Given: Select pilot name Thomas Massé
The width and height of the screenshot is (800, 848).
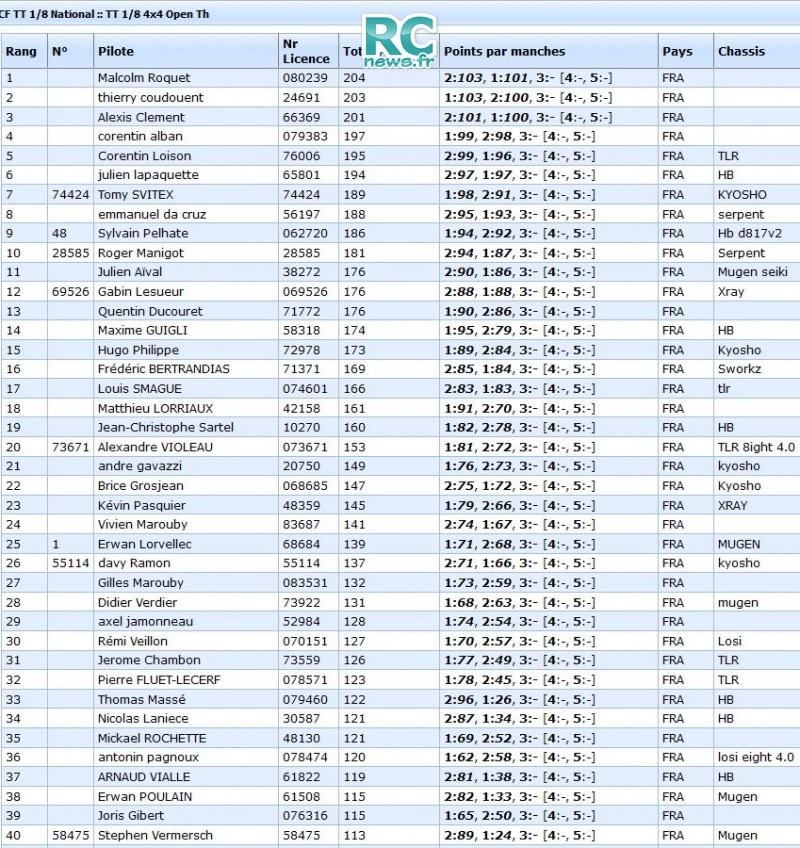Looking at the screenshot, I should [x=142, y=700].
